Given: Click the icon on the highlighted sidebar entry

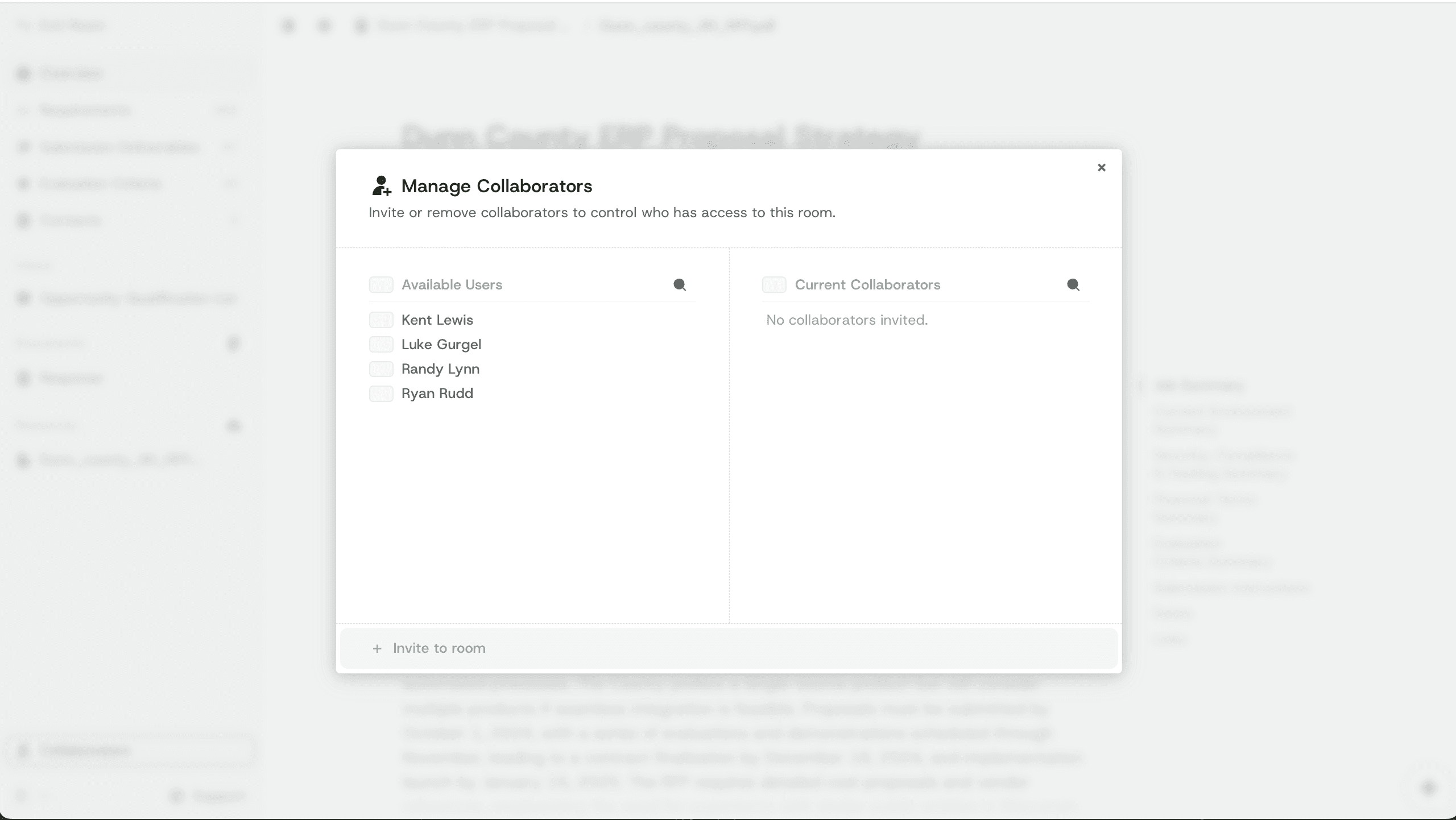Looking at the screenshot, I should coord(23,751).
